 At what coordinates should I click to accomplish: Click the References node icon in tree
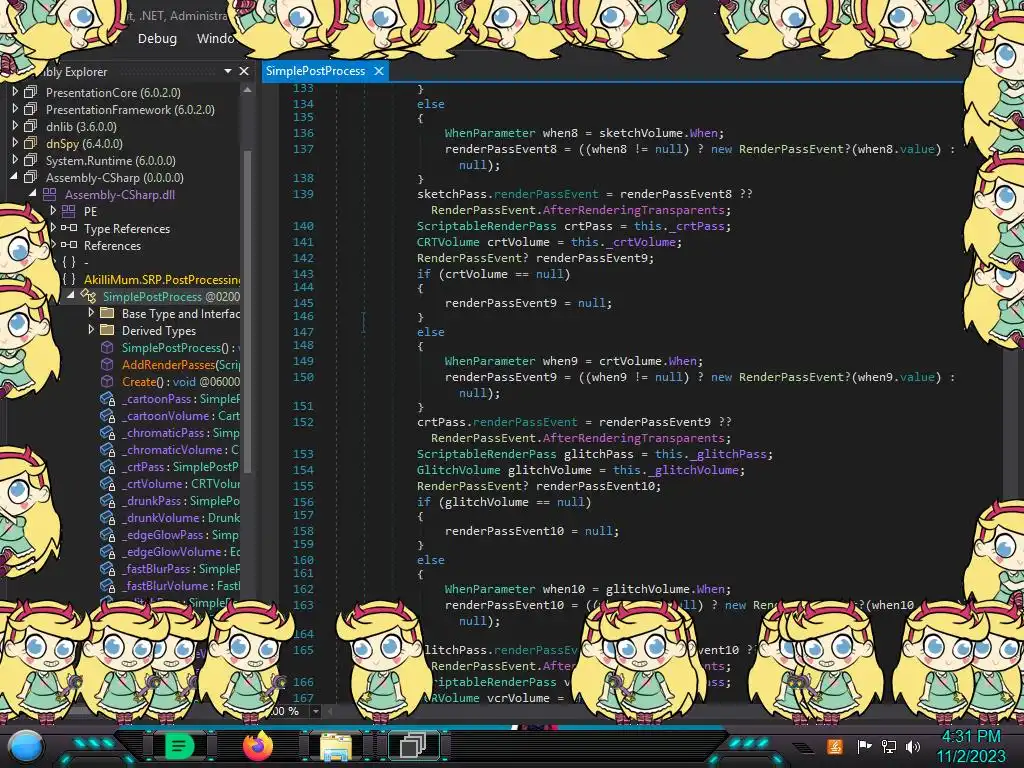coord(69,245)
